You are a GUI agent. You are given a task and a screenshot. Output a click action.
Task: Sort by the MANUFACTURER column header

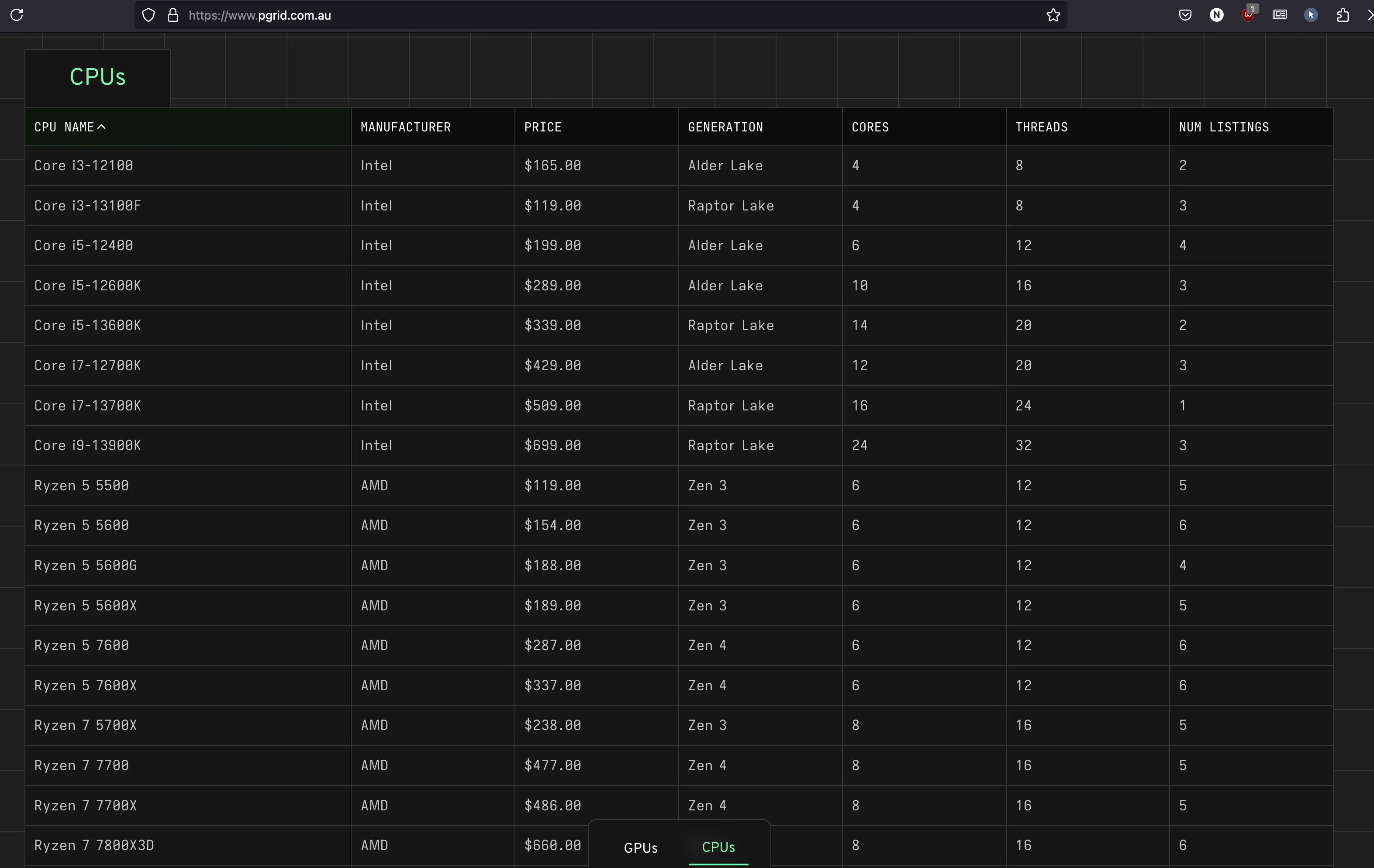point(405,127)
